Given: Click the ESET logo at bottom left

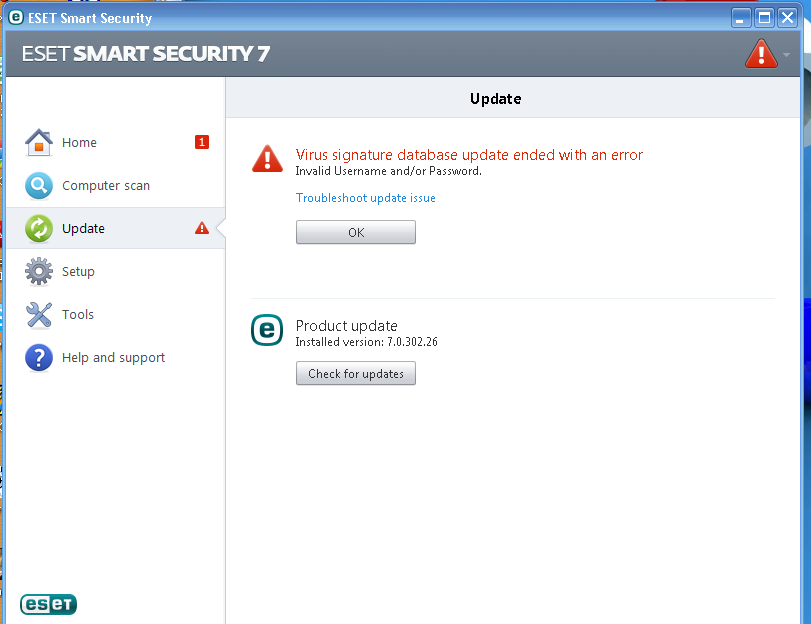Looking at the screenshot, I should pos(49,604).
